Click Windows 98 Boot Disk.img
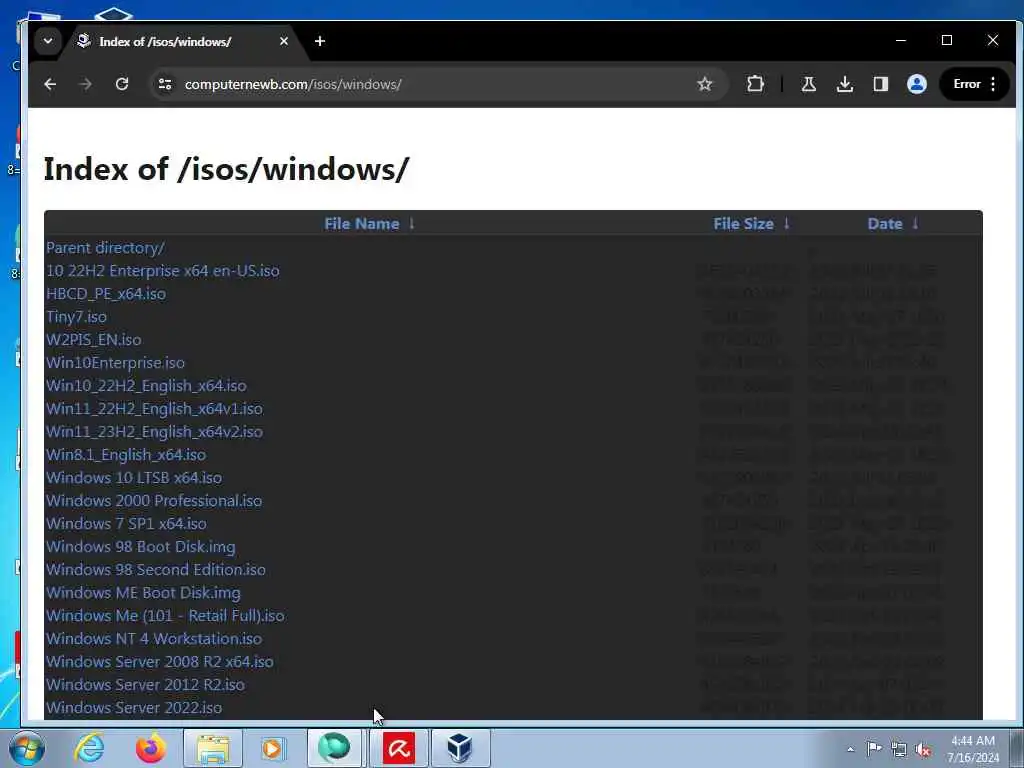 [x=141, y=547]
